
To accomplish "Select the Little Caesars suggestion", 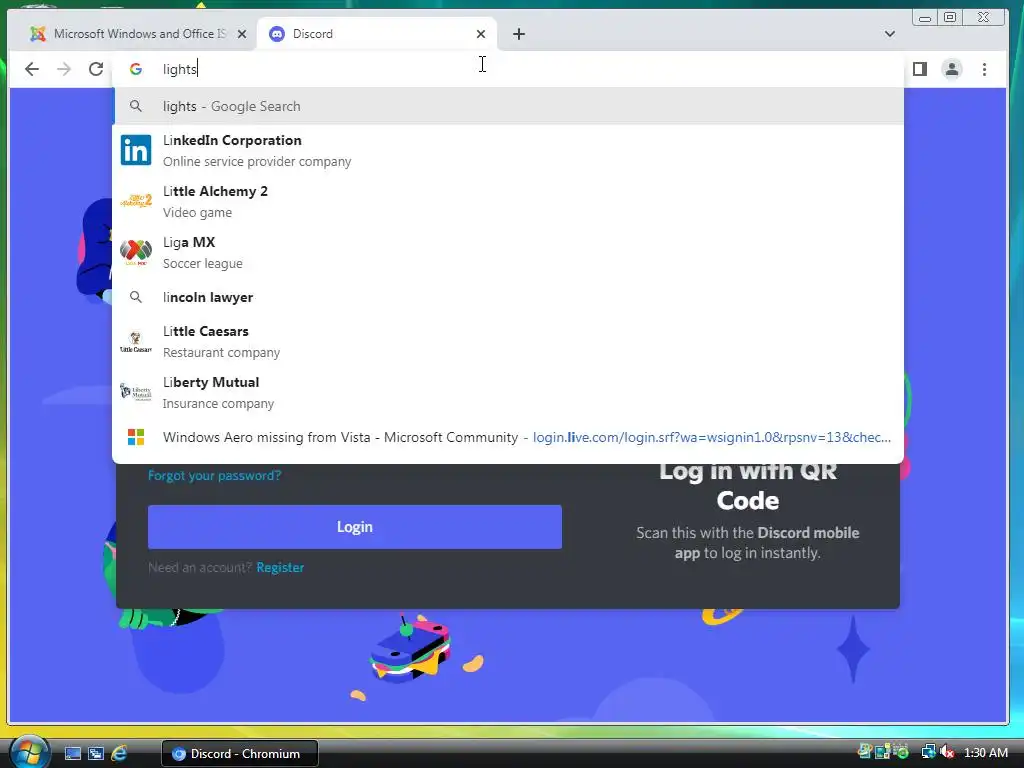I will click(509, 342).
